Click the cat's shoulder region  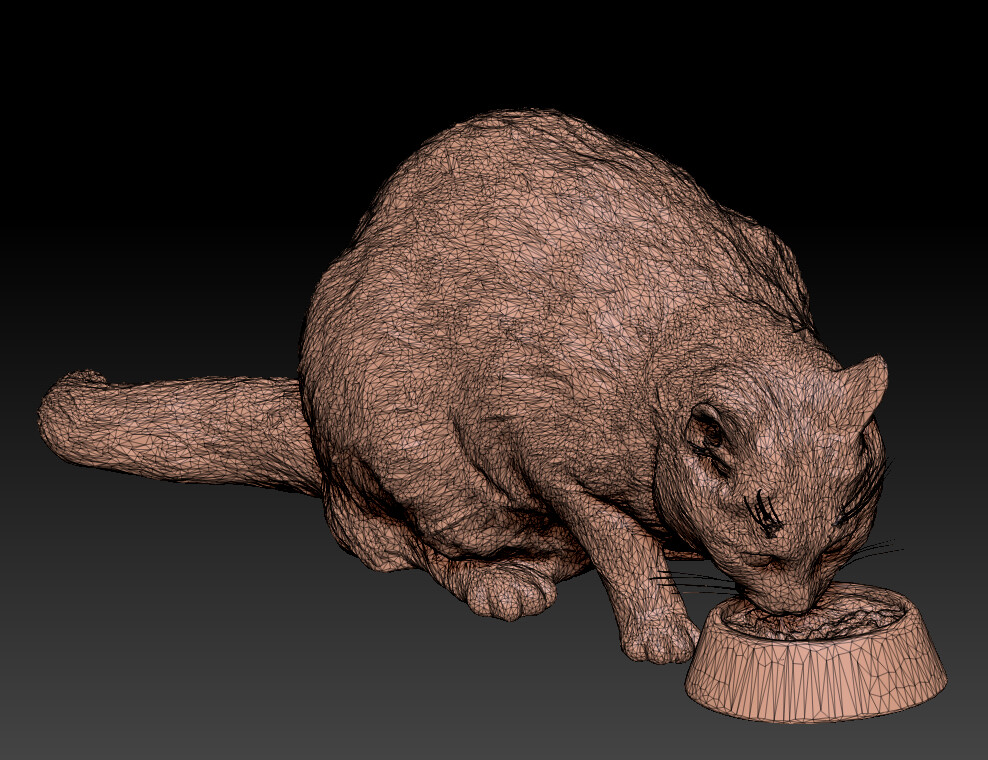coord(620,400)
